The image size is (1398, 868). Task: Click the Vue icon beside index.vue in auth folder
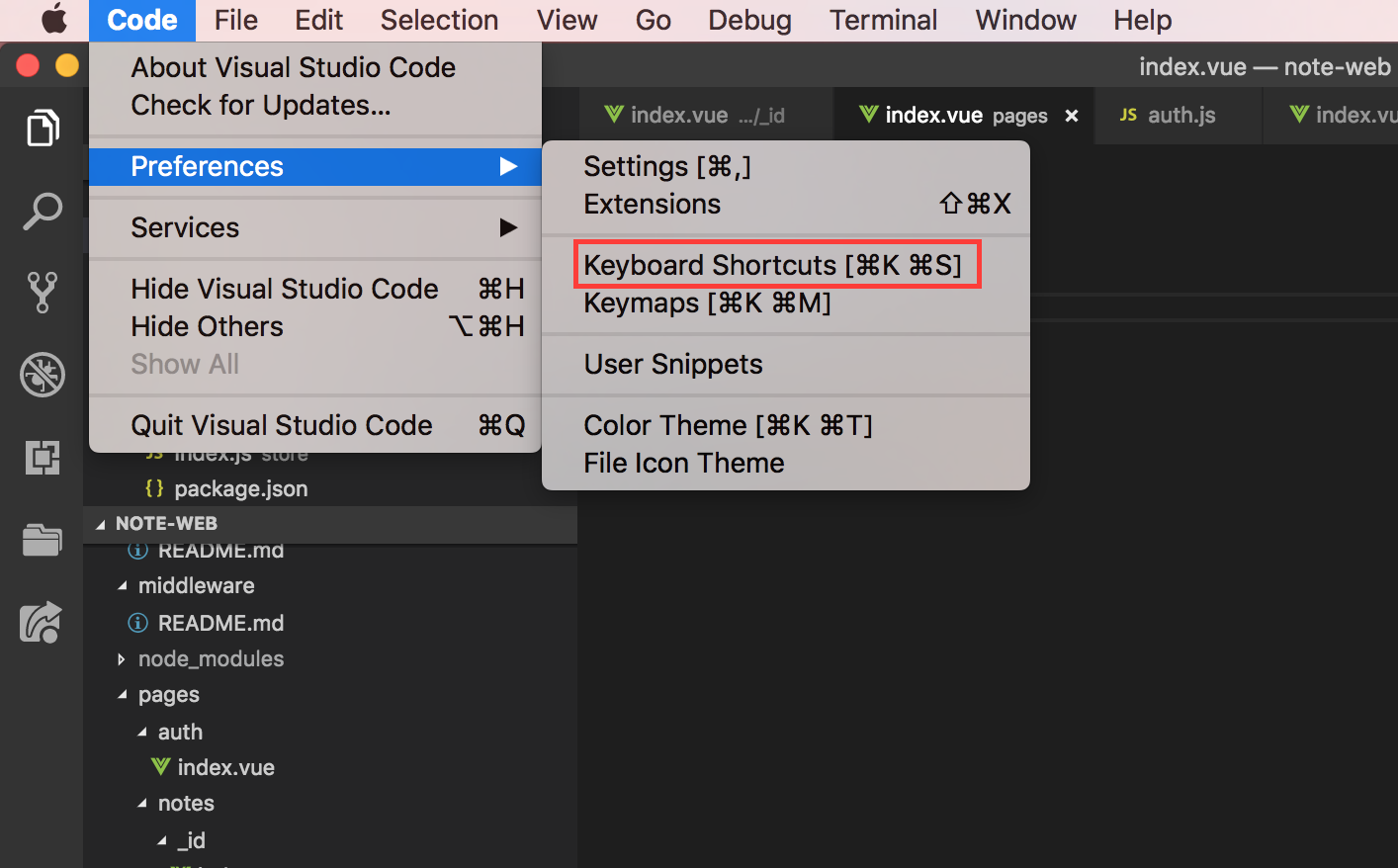pos(160,767)
